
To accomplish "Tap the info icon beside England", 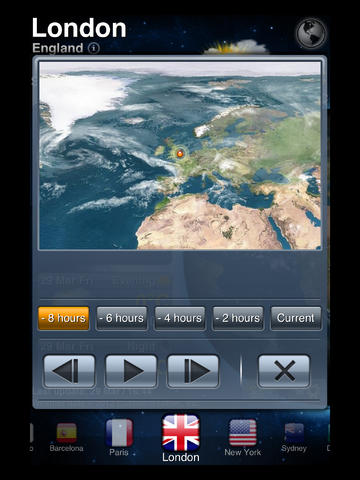I will [94, 48].
